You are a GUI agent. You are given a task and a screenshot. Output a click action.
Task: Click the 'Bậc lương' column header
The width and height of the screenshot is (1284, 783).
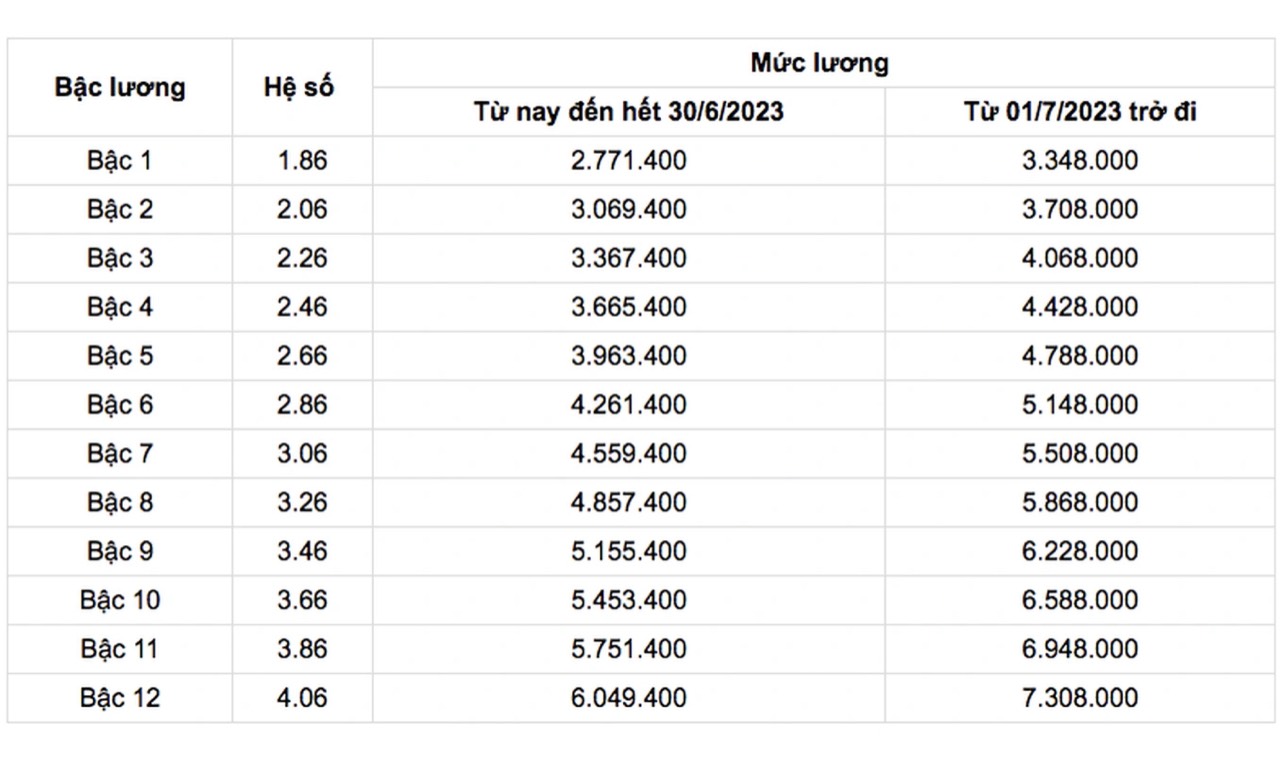tap(120, 87)
